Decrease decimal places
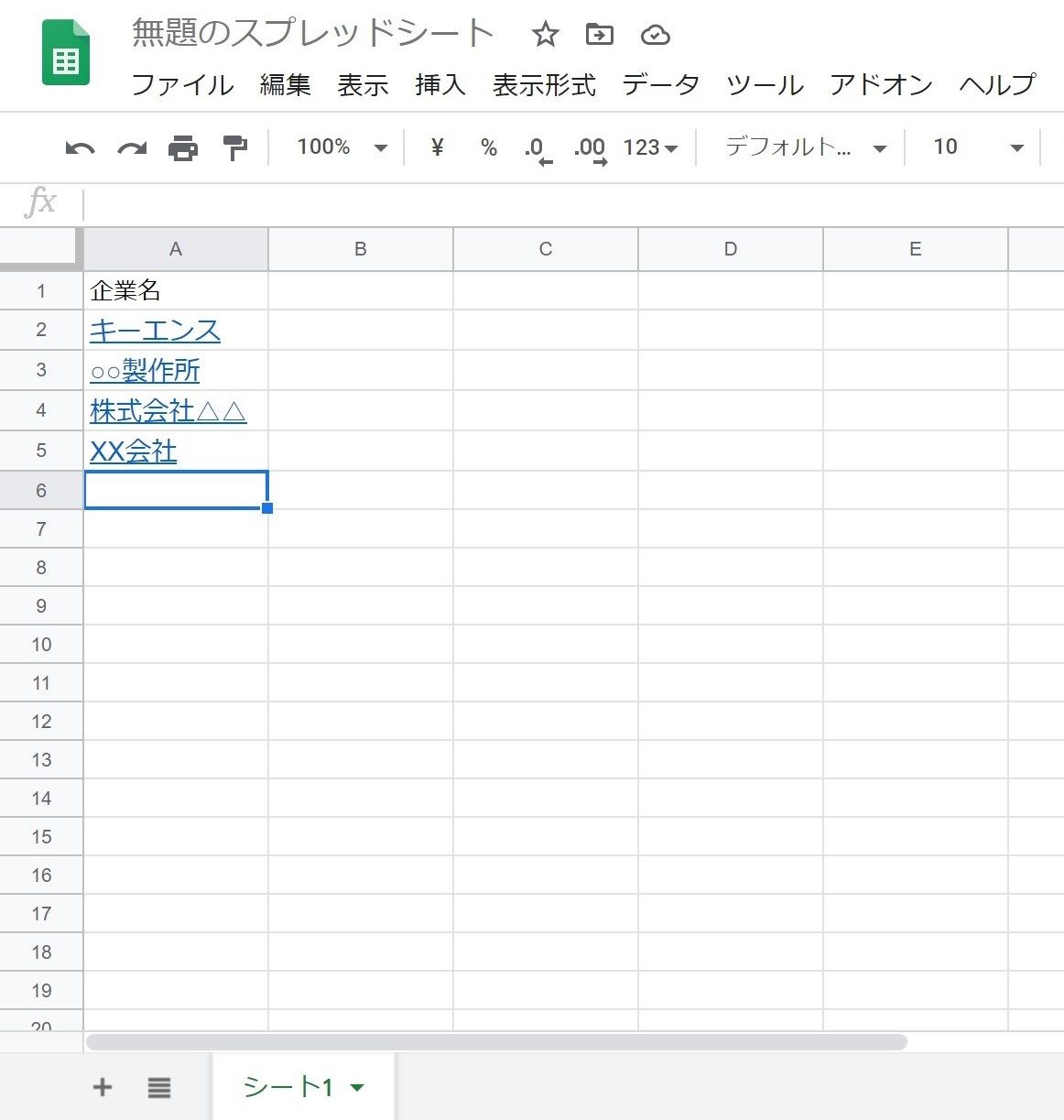Screen dimensions: 1064x1120 [x=537, y=149]
